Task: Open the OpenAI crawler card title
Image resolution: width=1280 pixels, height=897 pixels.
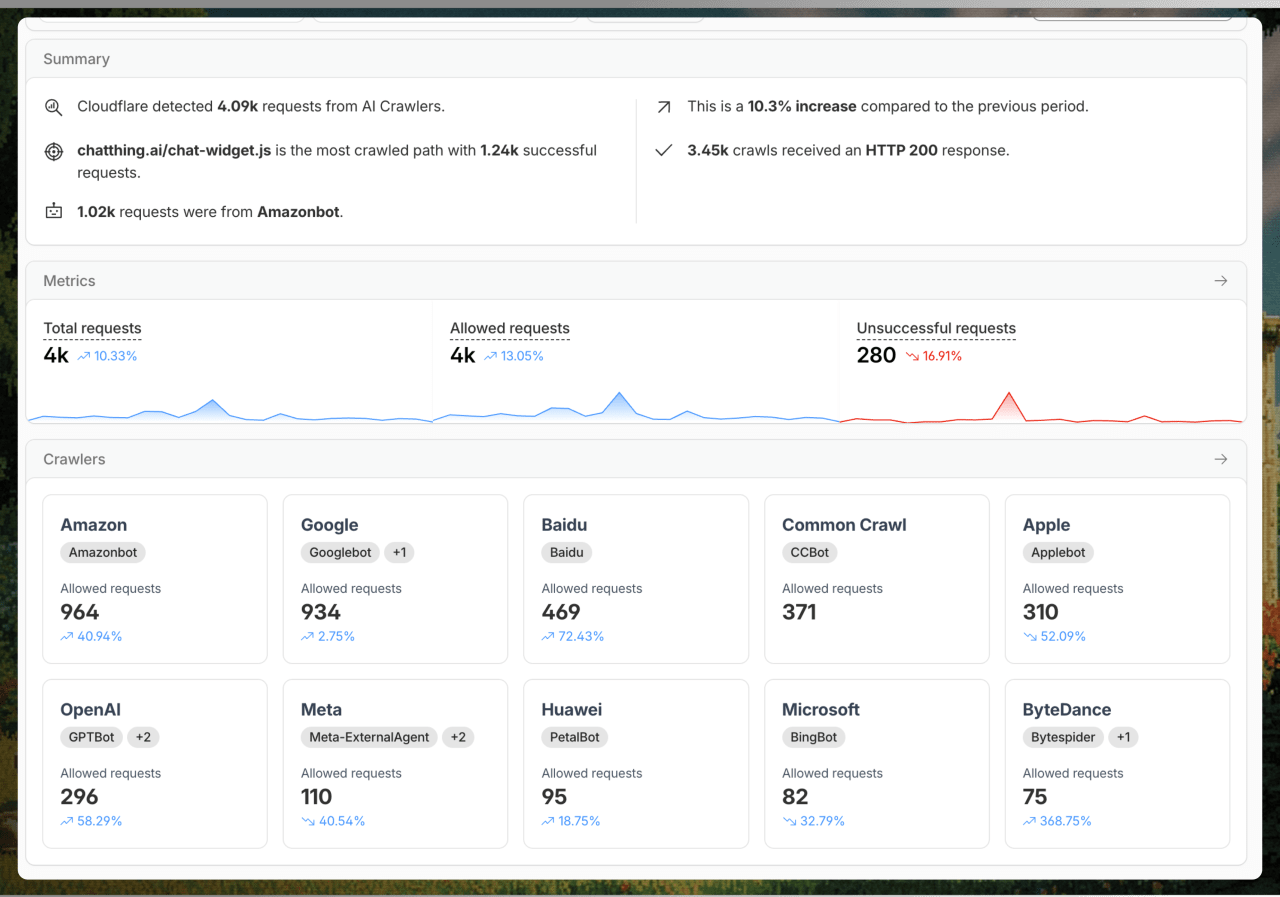Action: (x=90, y=710)
